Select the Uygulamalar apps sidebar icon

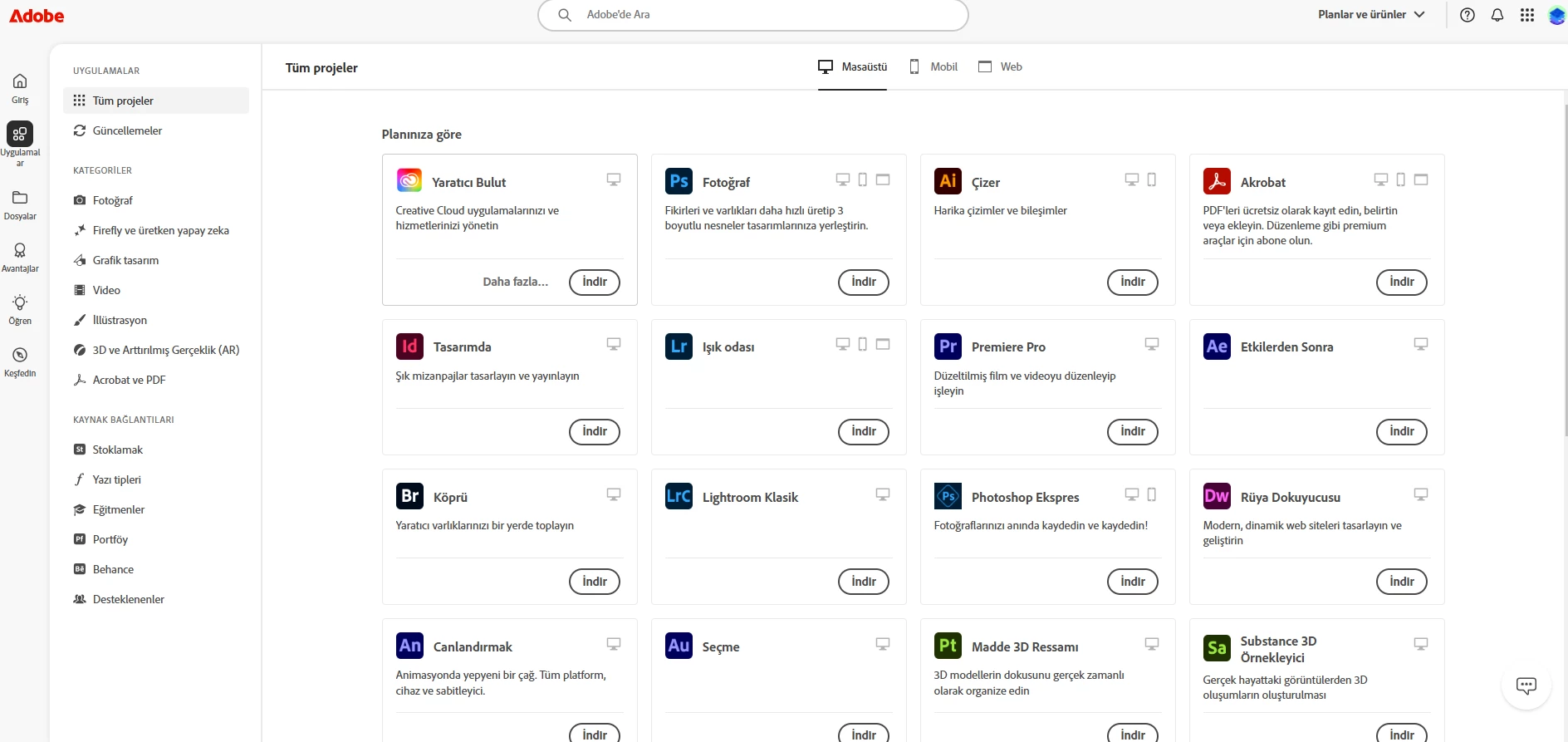(x=20, y=134)
